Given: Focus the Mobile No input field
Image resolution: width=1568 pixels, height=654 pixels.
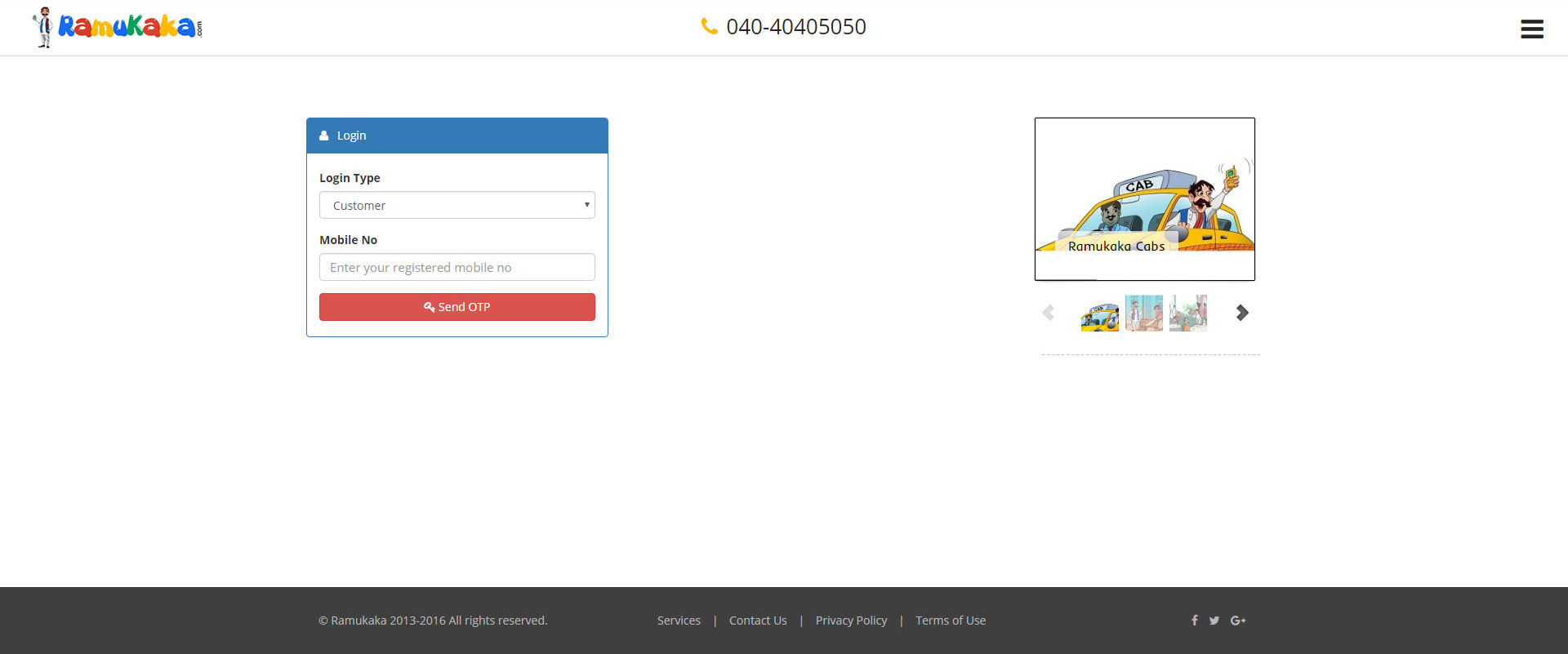Looking at the screenshot, I should click(x=457, y=267).
